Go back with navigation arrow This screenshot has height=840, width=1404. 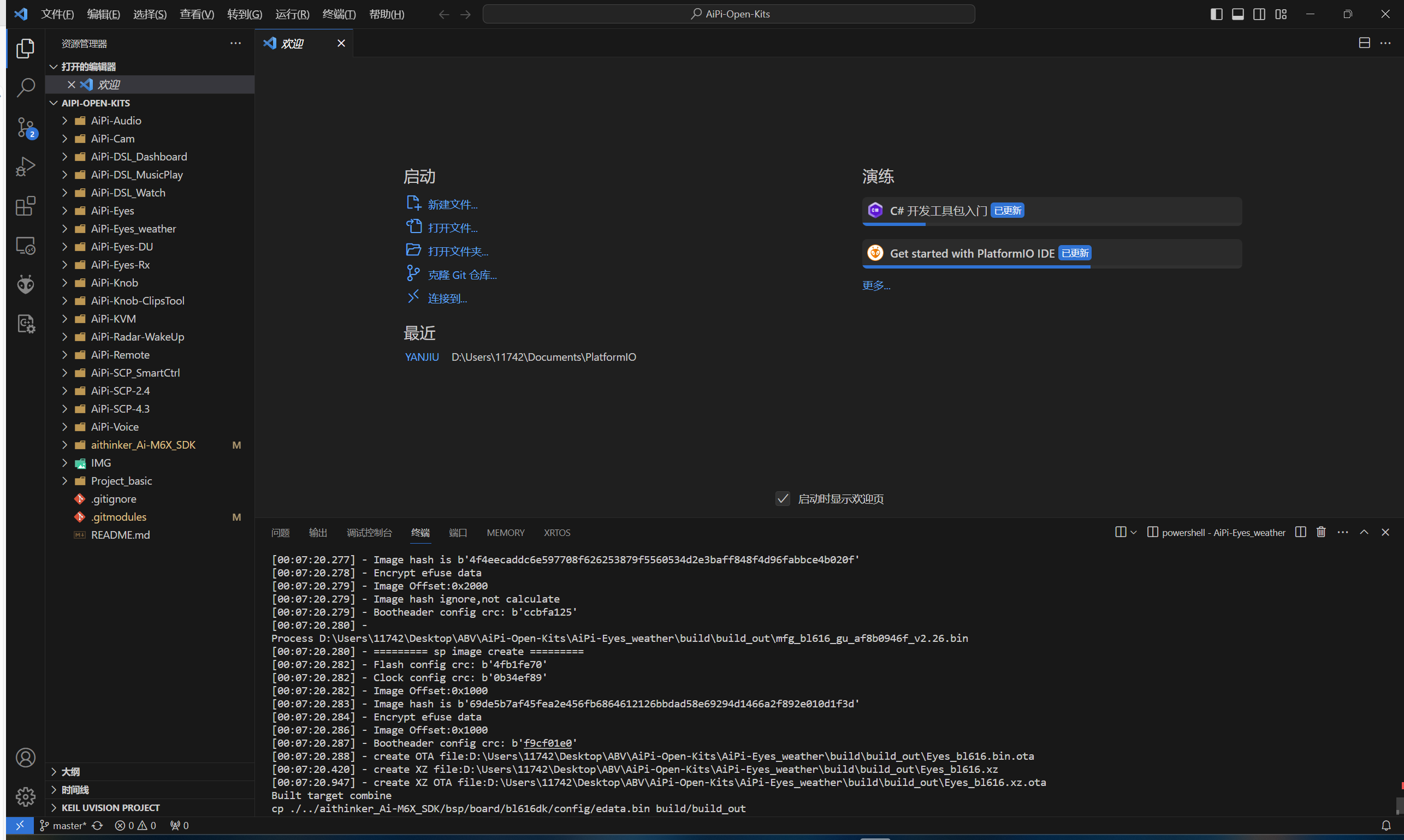click(x=444, y=14)
